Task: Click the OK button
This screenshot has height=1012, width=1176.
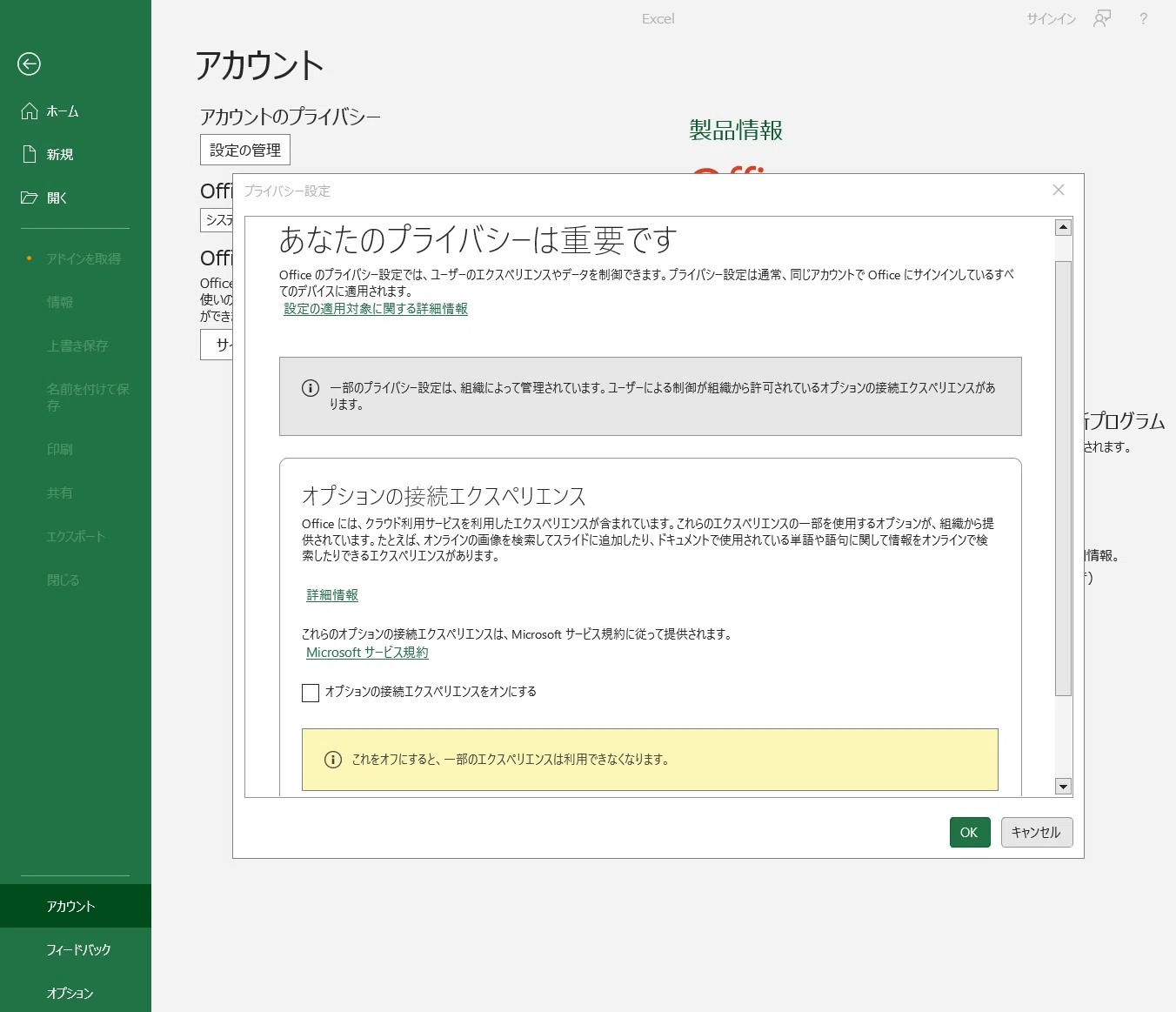Action: pos(970,832)
